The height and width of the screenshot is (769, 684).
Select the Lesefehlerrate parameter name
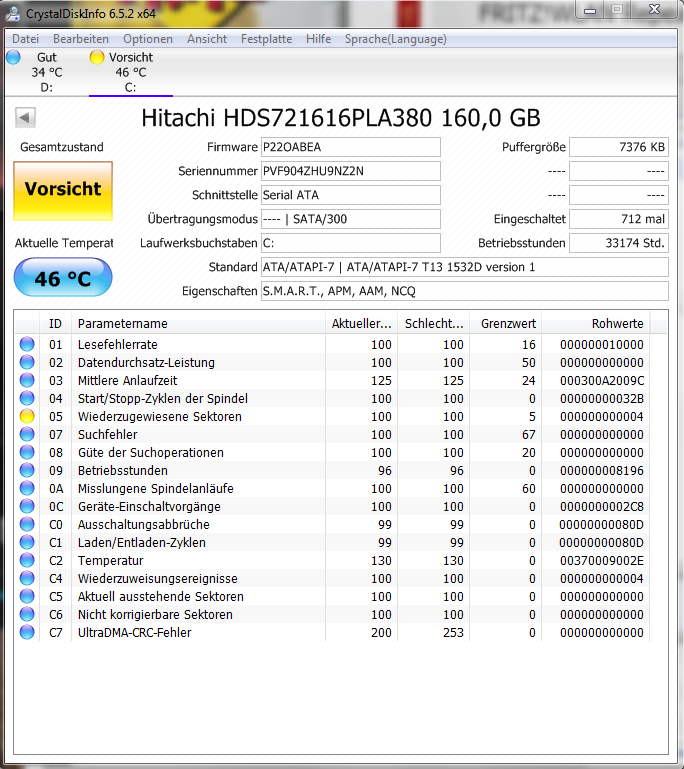click(x=118, y=344)
